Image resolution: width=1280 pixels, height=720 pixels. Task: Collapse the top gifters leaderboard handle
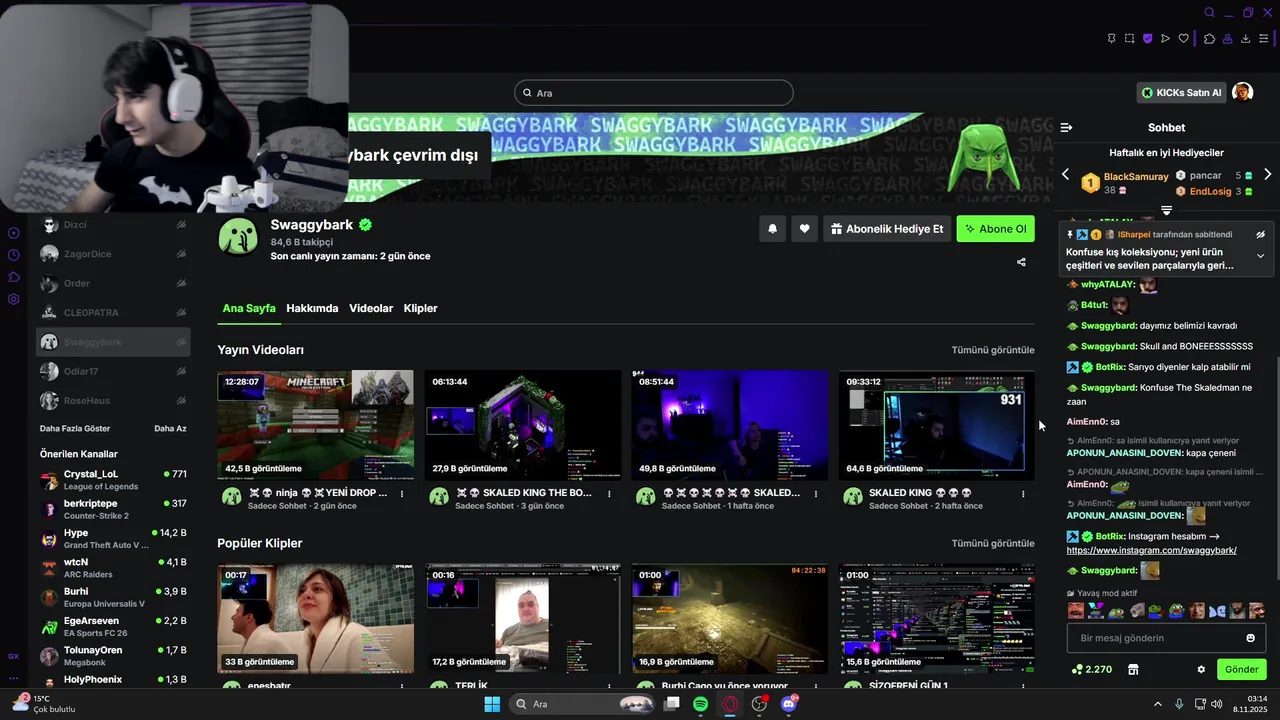(1166, 210)
